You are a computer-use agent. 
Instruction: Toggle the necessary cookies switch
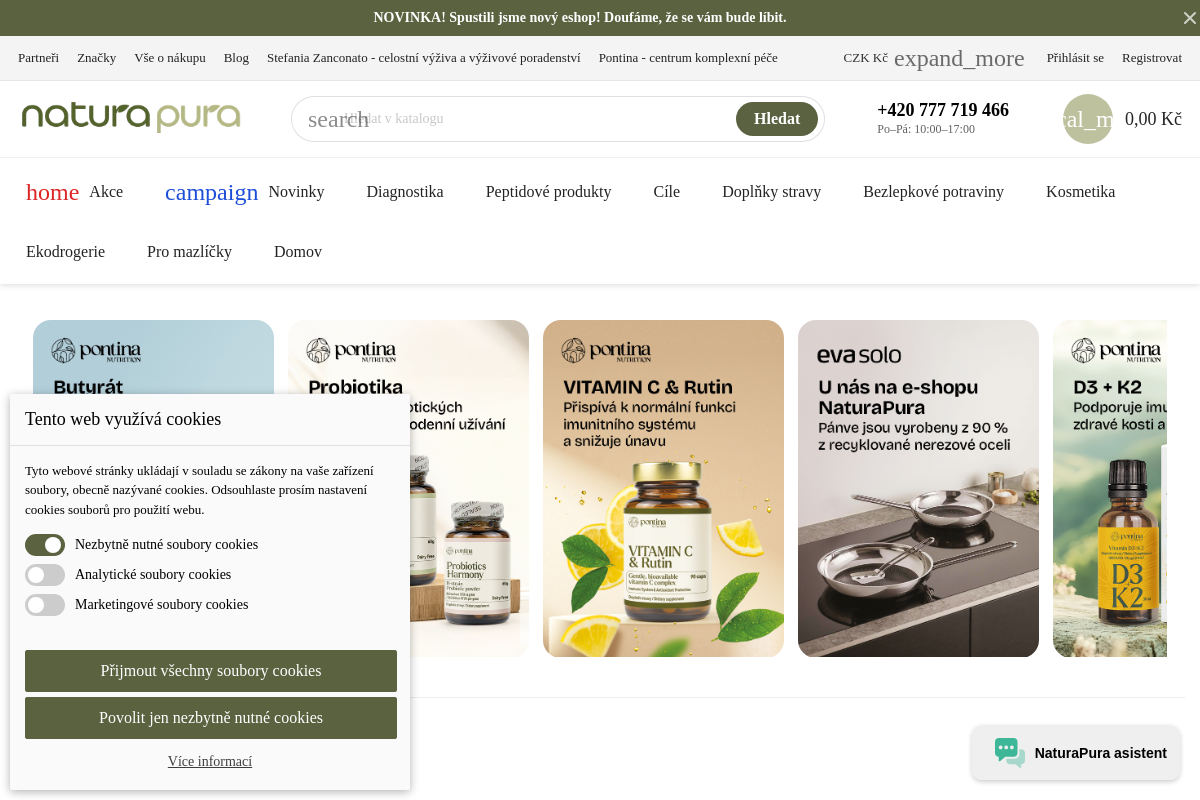coord(45,545)
